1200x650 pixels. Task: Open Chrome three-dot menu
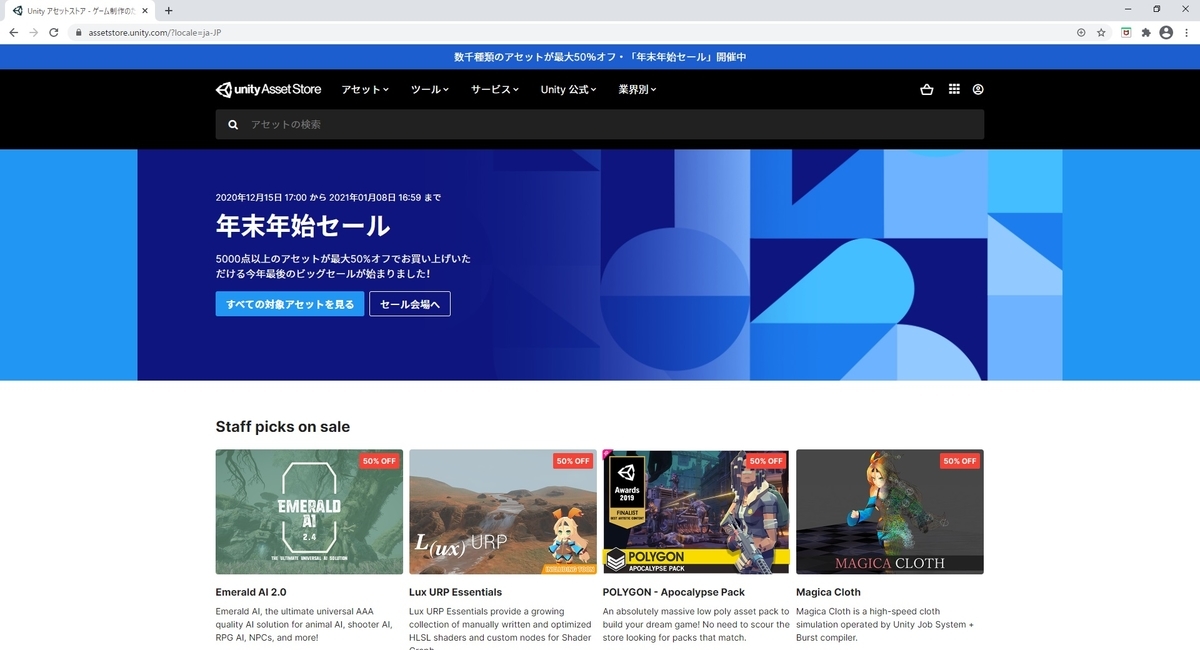(x=1186, y=32)
